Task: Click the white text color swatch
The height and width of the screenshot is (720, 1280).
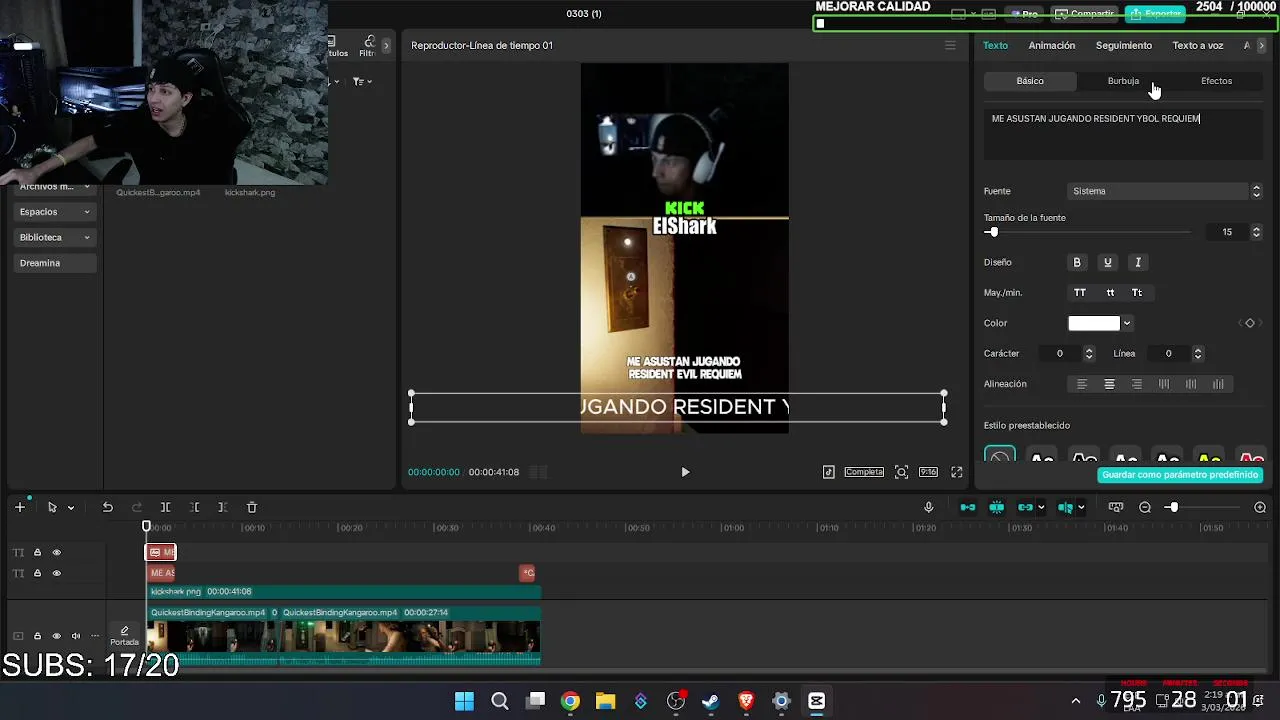Action: (x=1094, y=323)
